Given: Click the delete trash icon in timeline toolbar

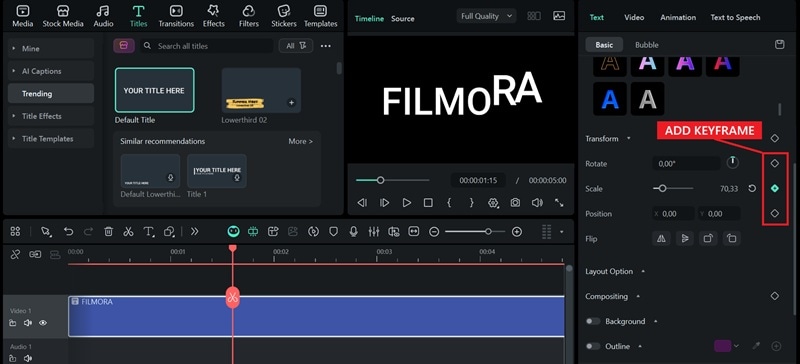Looking at the screenshot, I should tap(108, 232).
